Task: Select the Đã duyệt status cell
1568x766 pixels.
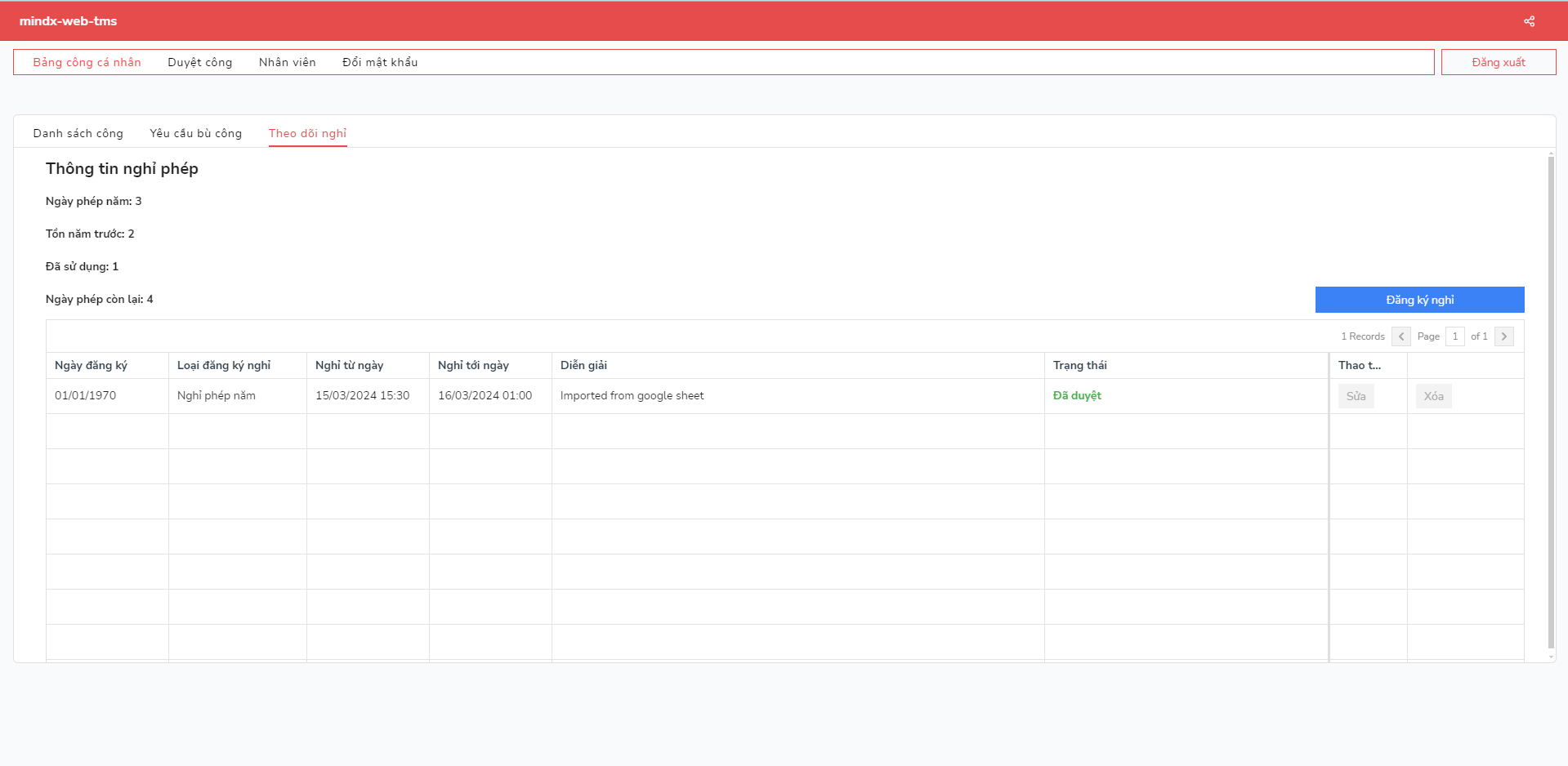Action: [1077, 395]
